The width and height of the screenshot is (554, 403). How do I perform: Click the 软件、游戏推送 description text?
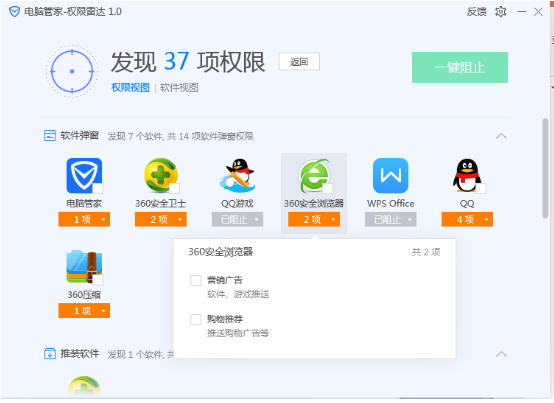[238, 294]
